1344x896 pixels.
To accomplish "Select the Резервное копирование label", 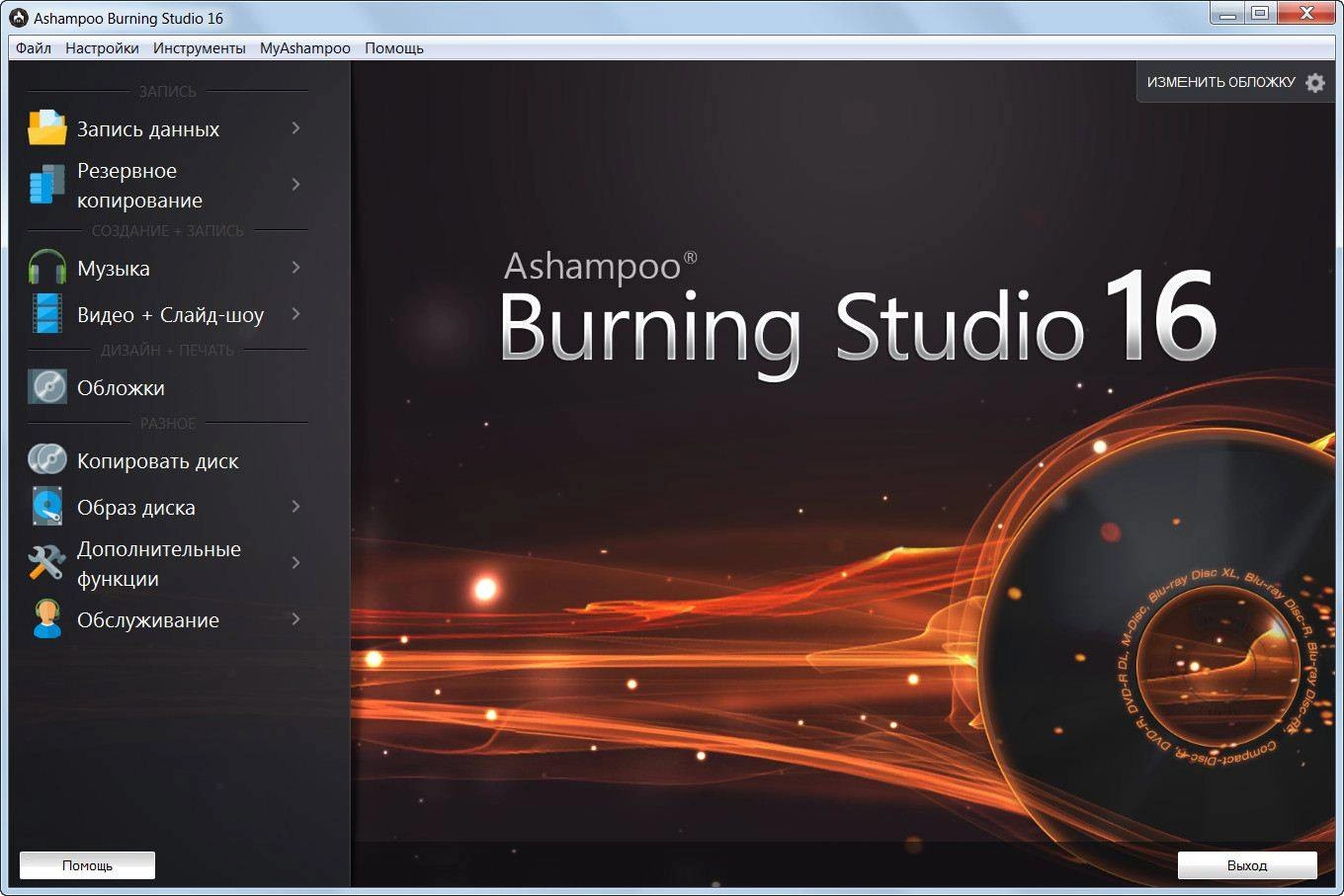I will pyautogui.click(x=139, y=186).
